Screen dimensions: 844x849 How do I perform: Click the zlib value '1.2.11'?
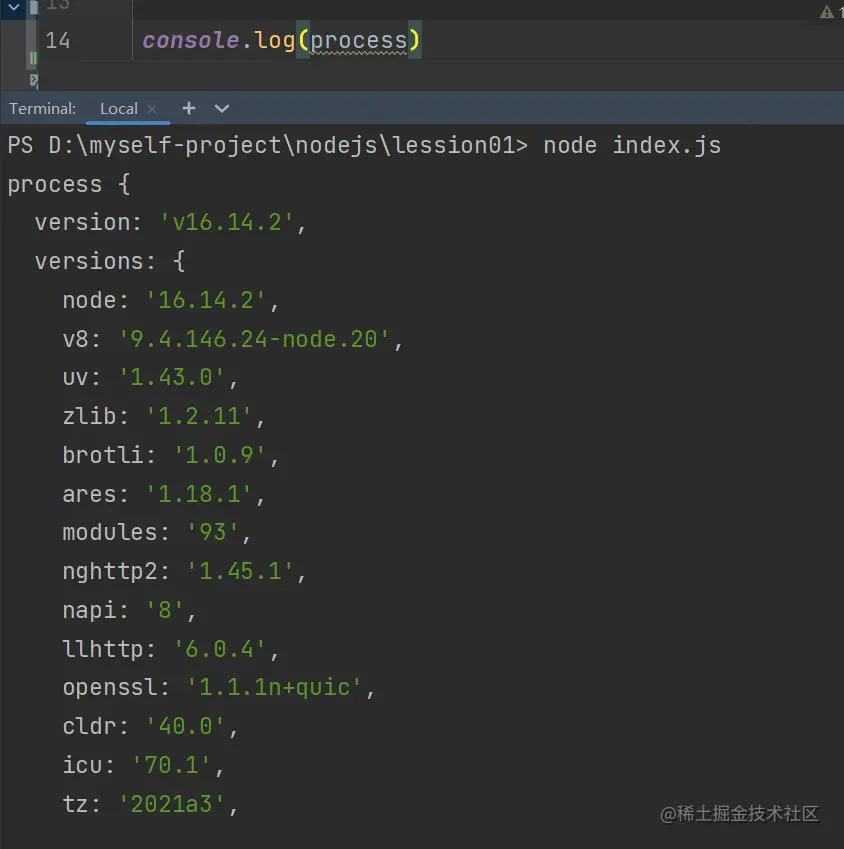click(x=199, y=416)
